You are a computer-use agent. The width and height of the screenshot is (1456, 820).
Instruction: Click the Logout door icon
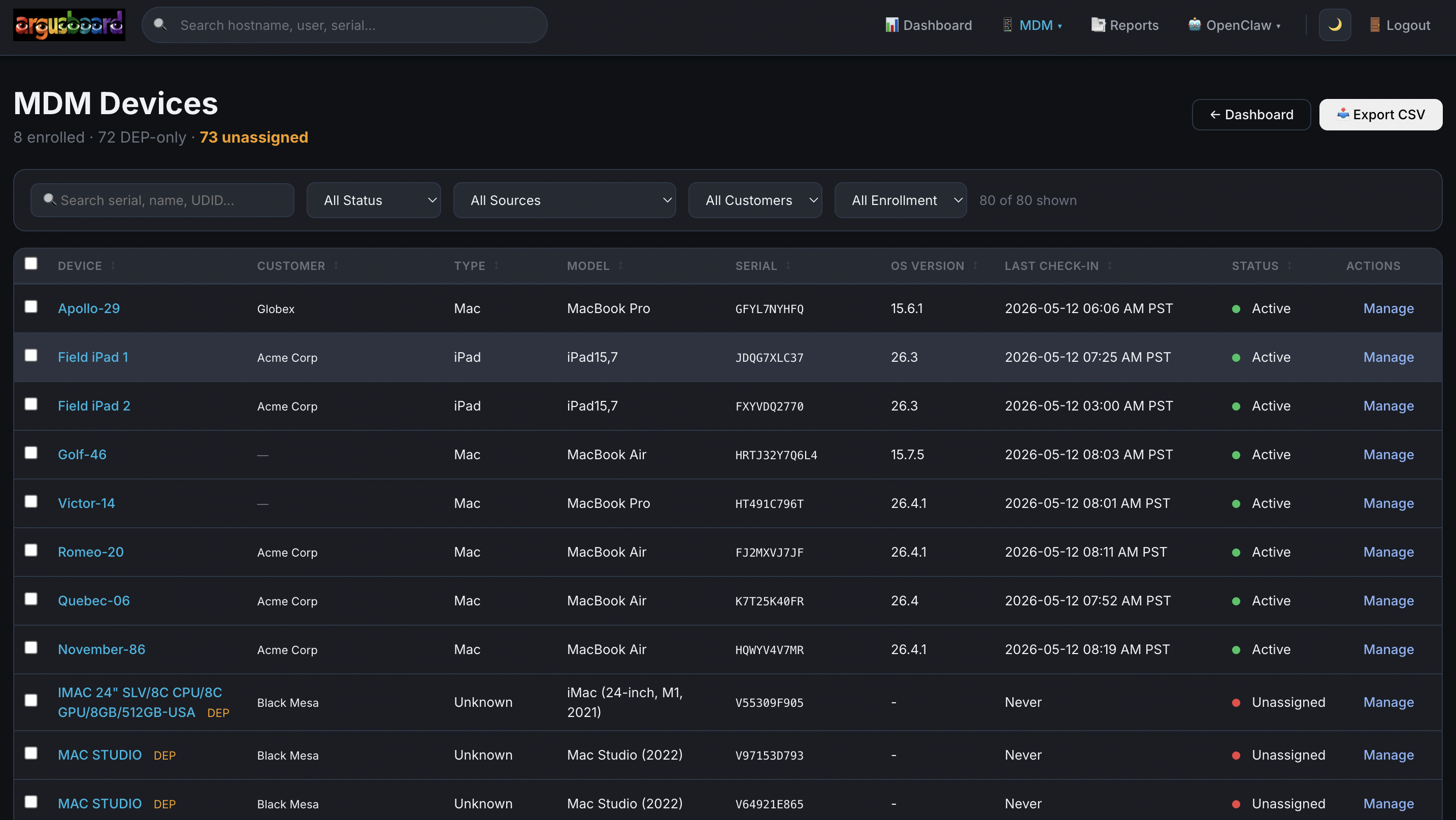click(x=1375, y=25)
